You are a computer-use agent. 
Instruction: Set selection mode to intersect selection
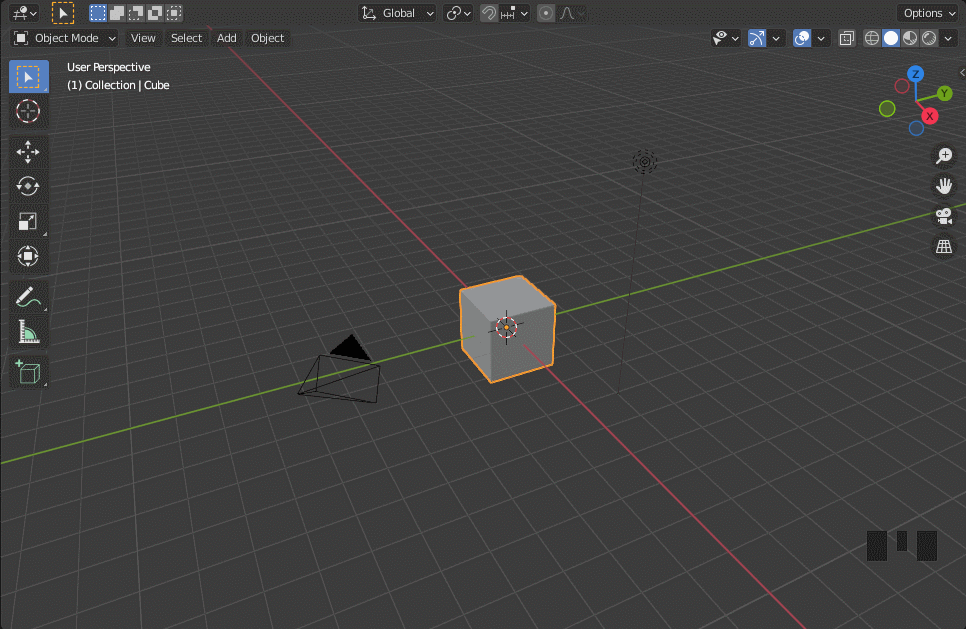click(x=174, y=13)
